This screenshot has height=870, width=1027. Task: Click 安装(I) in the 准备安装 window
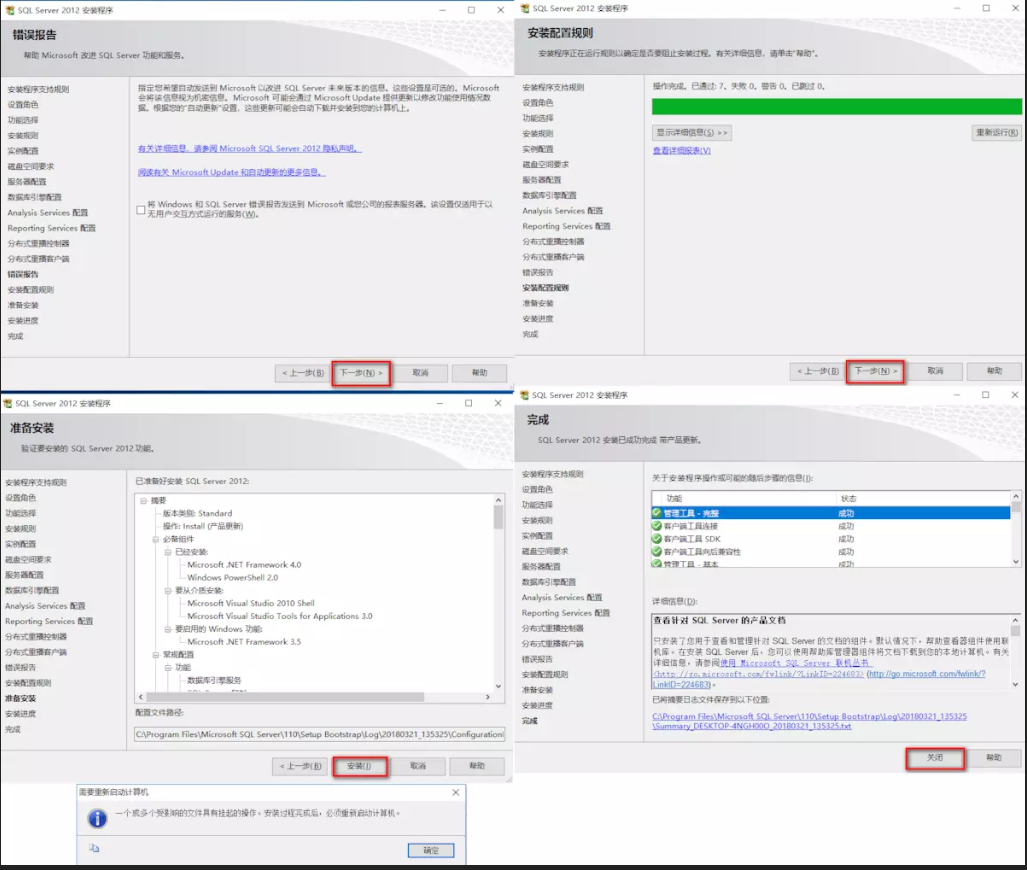click(360, 766)
